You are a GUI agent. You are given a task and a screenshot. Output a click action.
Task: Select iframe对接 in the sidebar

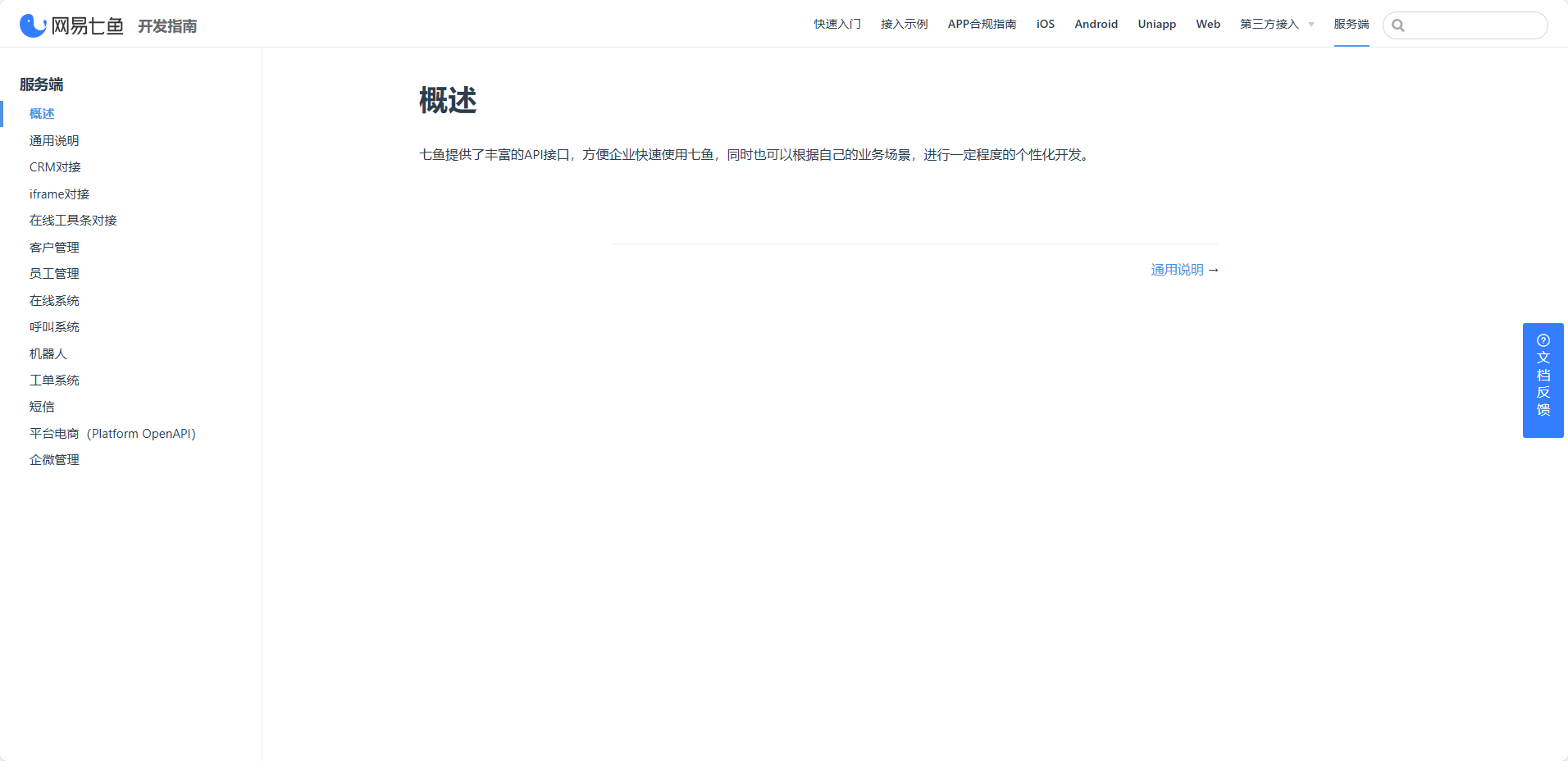coord(59,194)
